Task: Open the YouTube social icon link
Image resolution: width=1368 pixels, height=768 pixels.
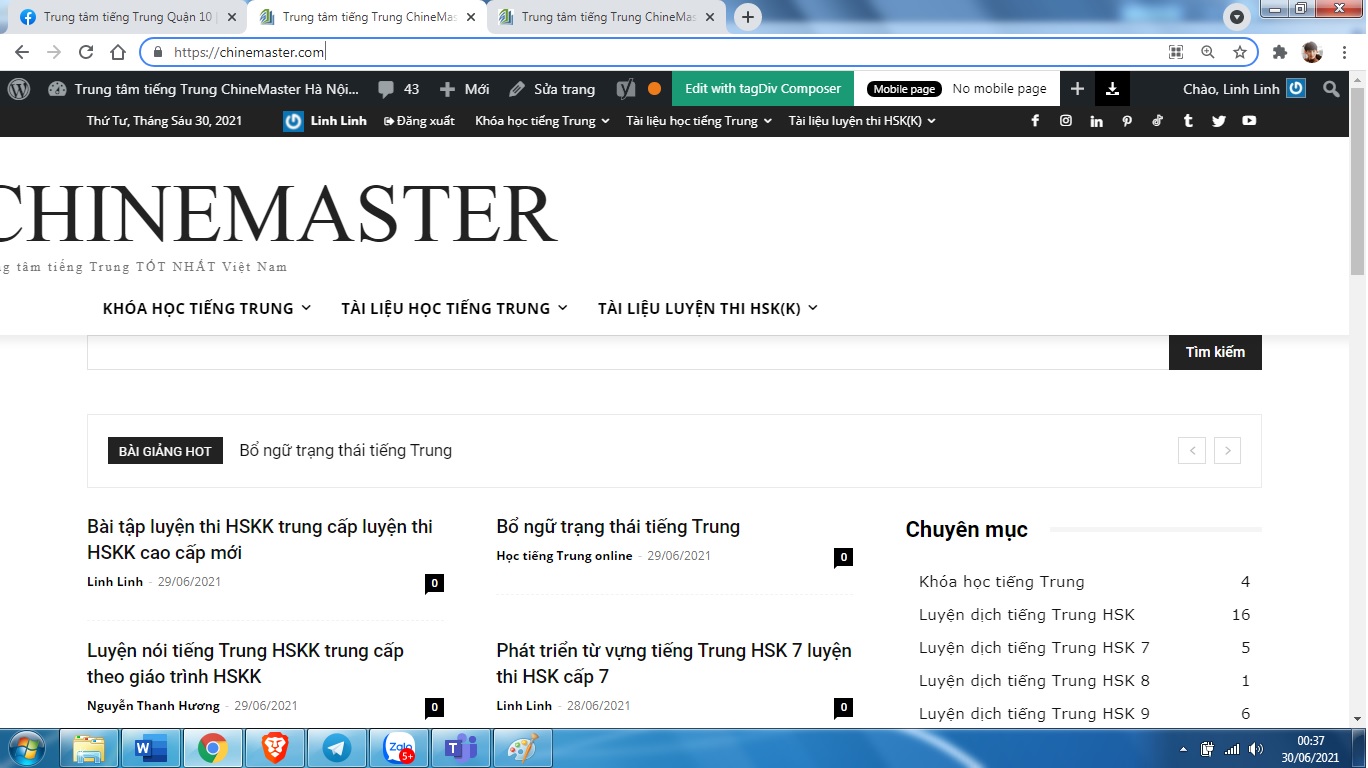Action: pos(1249,121)
